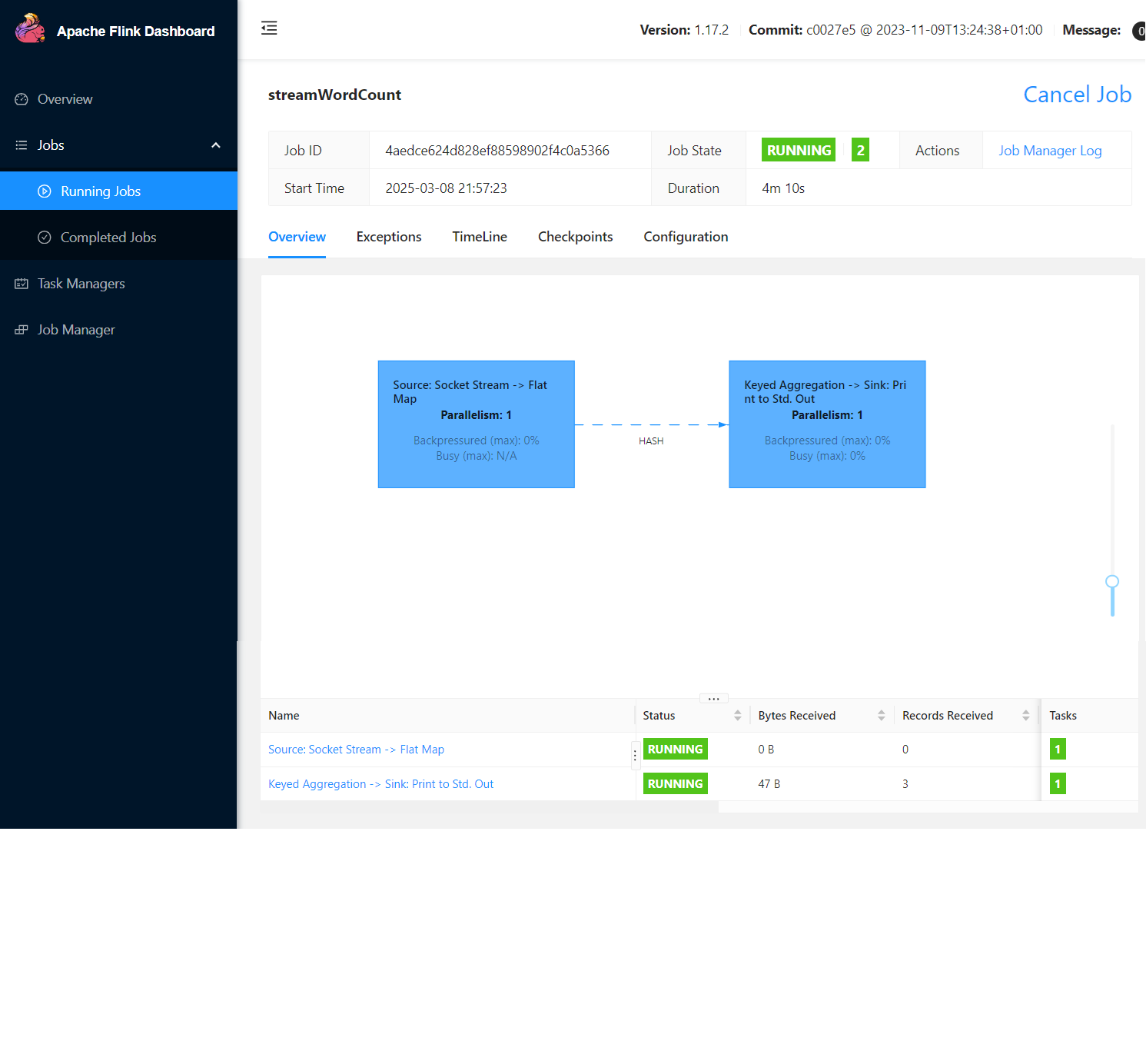1146x1064 pixels.
Task: Click the Cancel Job link
Action: pos(1077,95)
